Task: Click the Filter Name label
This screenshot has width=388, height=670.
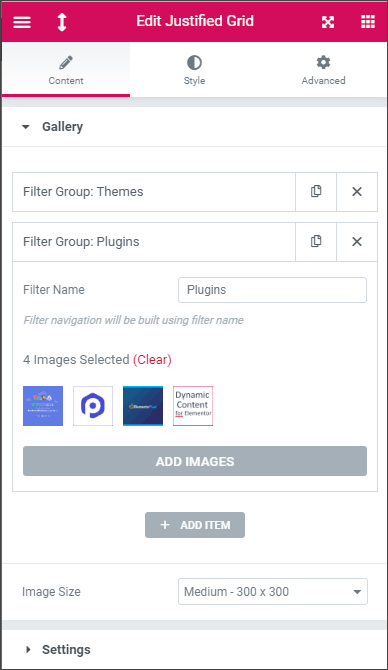Action: 54,290
